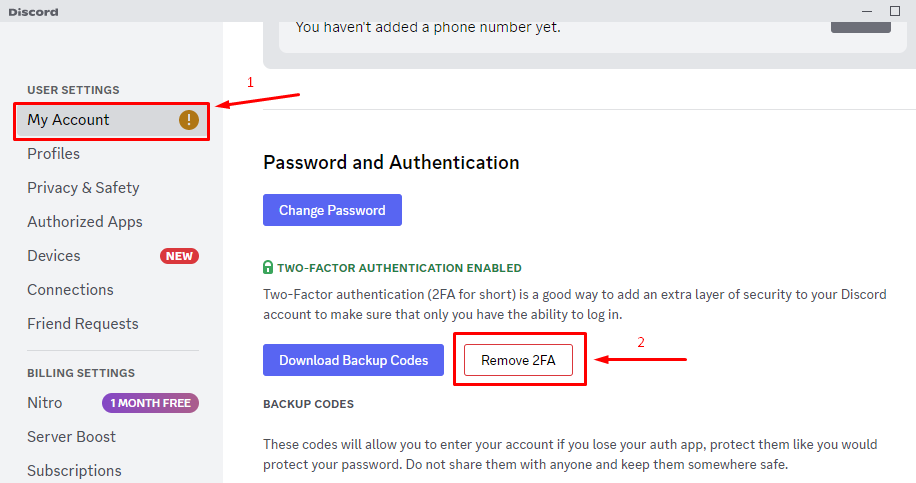The width and height of the screenshot is (916, 483).
Task: Click the gray button in the phone number row
Action: point(861,27)
